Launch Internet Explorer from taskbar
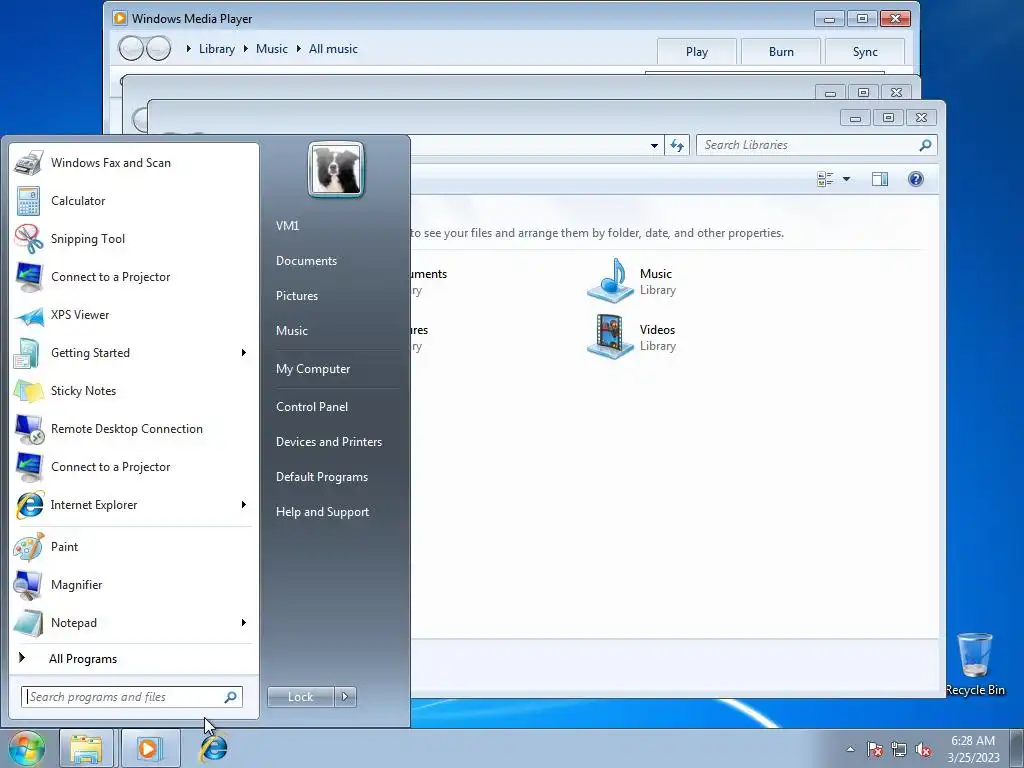This screenshot has width=1024, height=768. 214,749
